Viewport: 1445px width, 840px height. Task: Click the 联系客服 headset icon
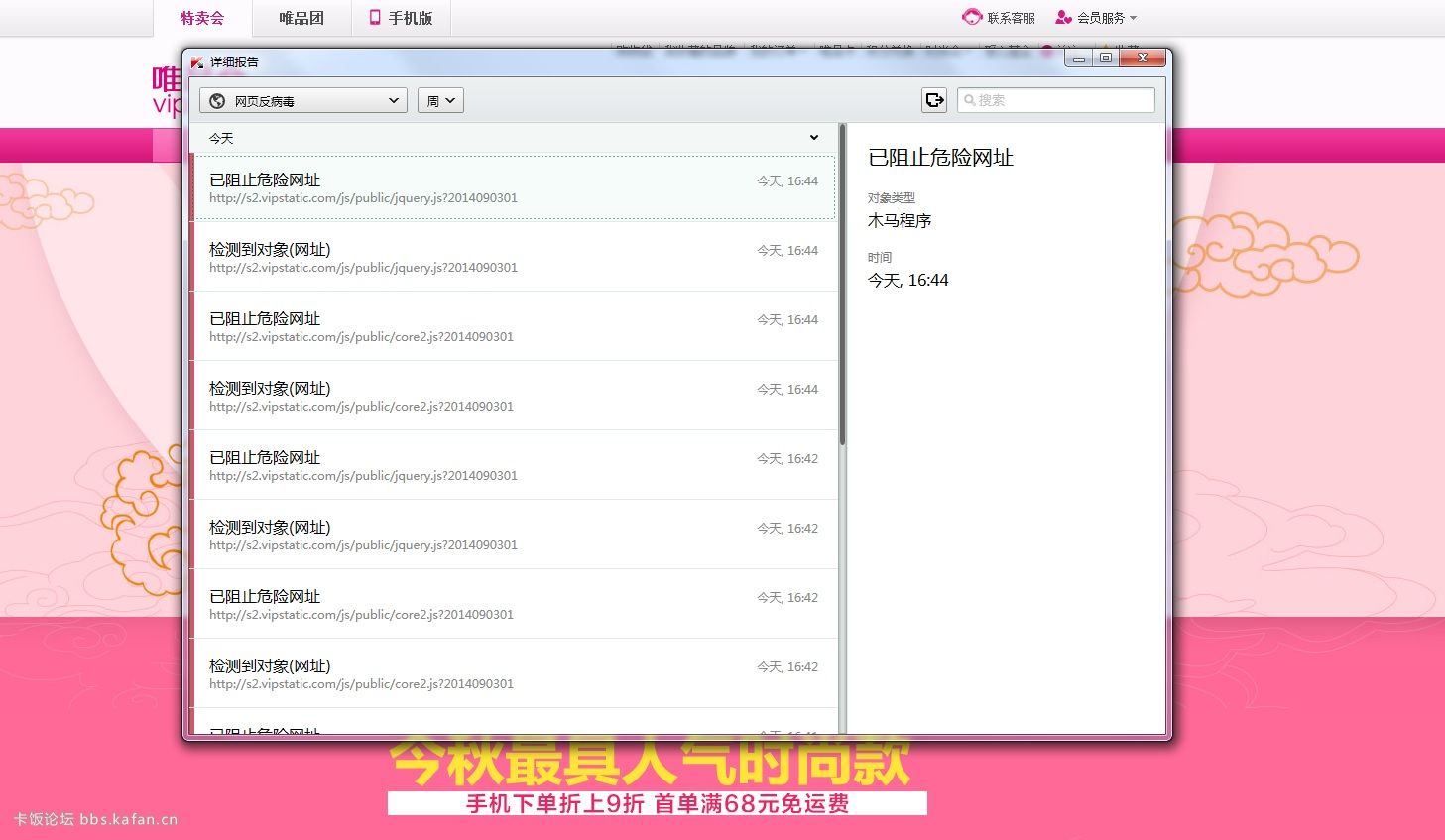972,17
